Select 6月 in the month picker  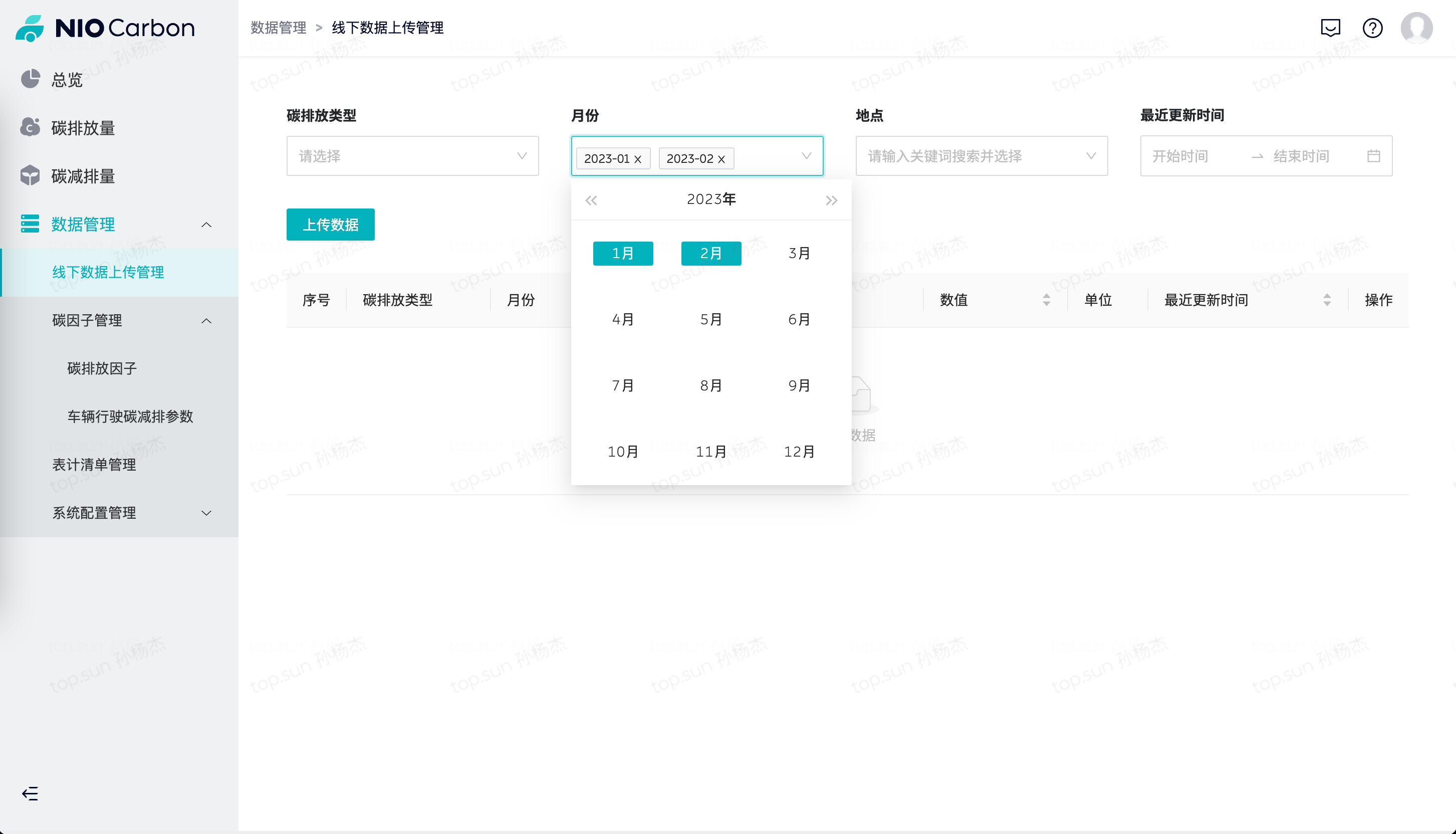point(799,319)
